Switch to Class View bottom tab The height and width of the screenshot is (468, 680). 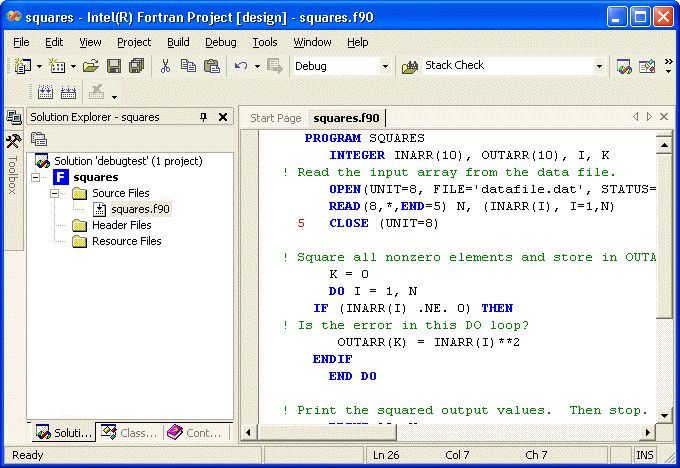(x=130, y=433)
